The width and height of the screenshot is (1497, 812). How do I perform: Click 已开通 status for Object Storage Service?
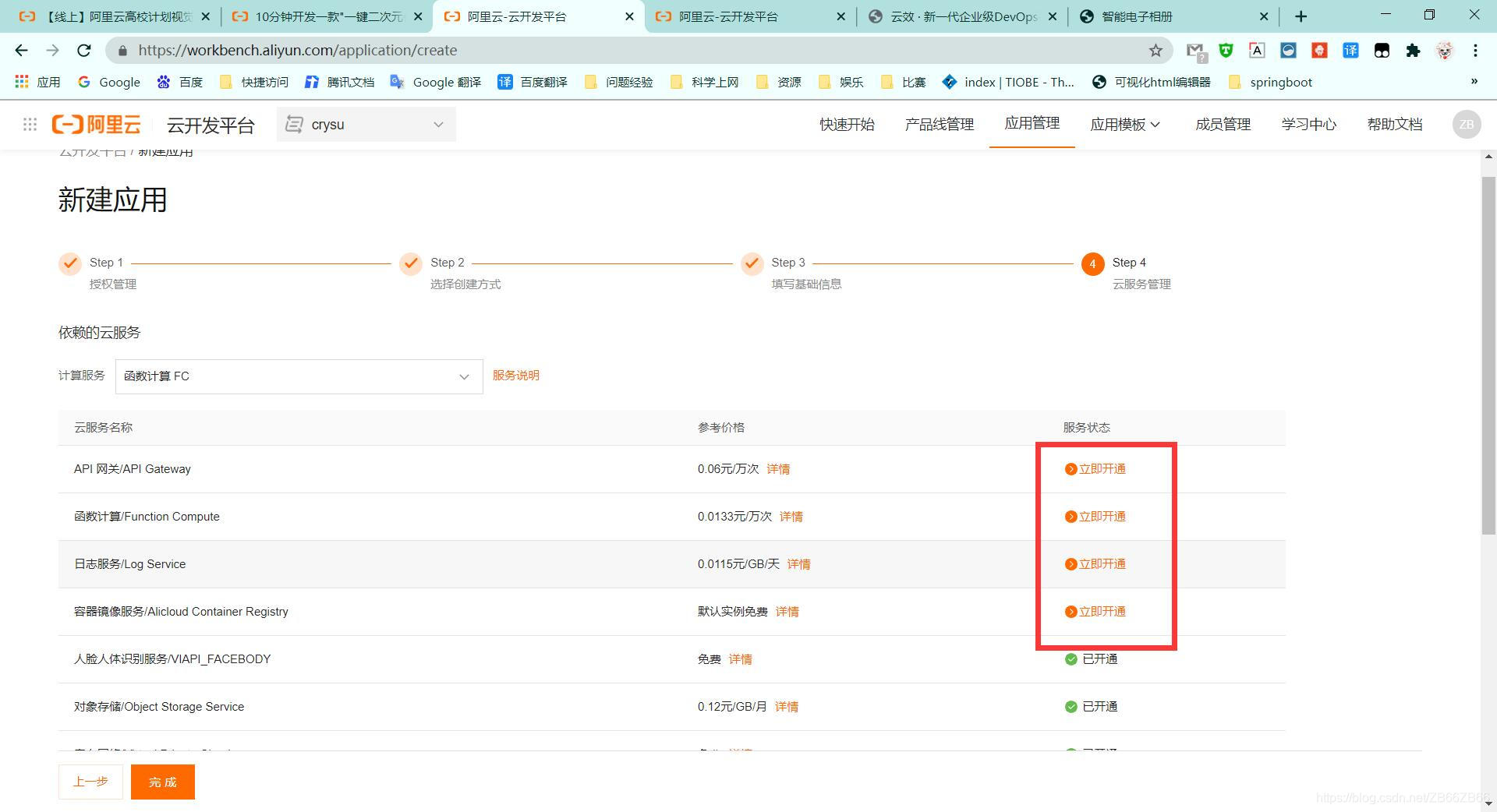click(1092, 707)
